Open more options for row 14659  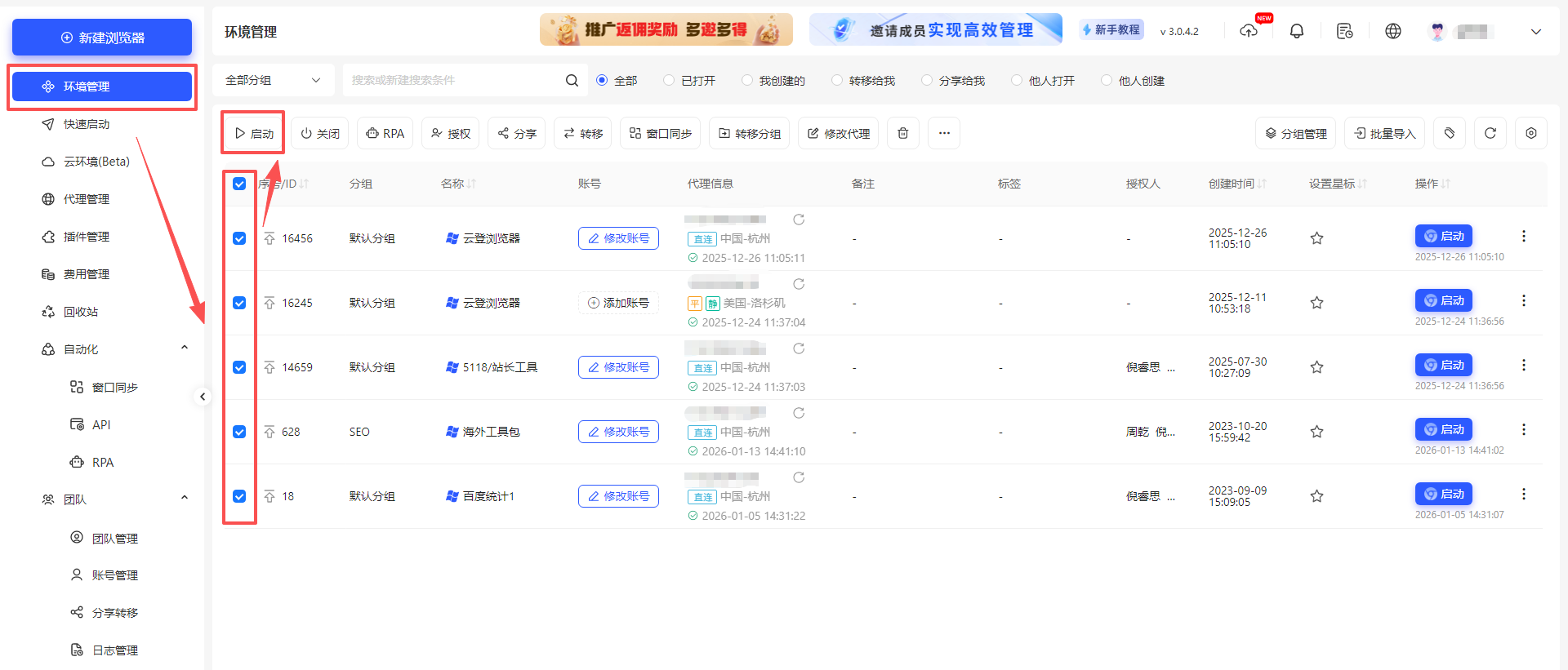(x=1523, y=365)
